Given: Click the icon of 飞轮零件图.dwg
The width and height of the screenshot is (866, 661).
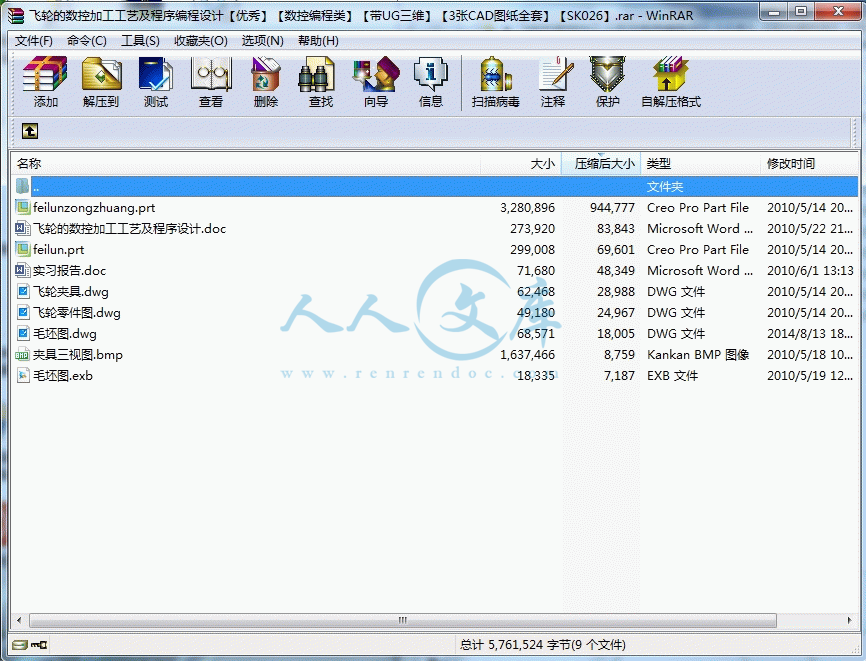Looking at the screenshot, I should (23, 313).
